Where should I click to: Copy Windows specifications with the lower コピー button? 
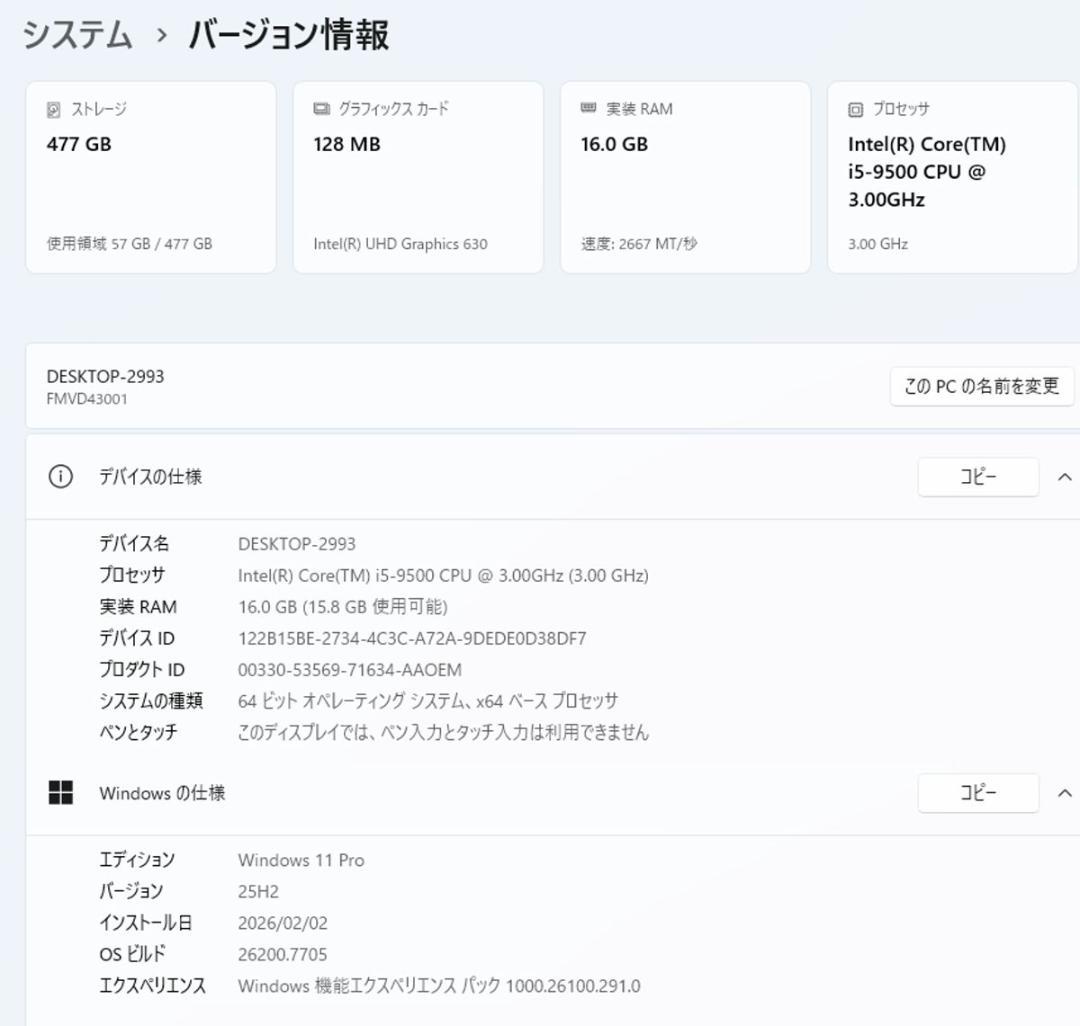[x=977, y=792]
